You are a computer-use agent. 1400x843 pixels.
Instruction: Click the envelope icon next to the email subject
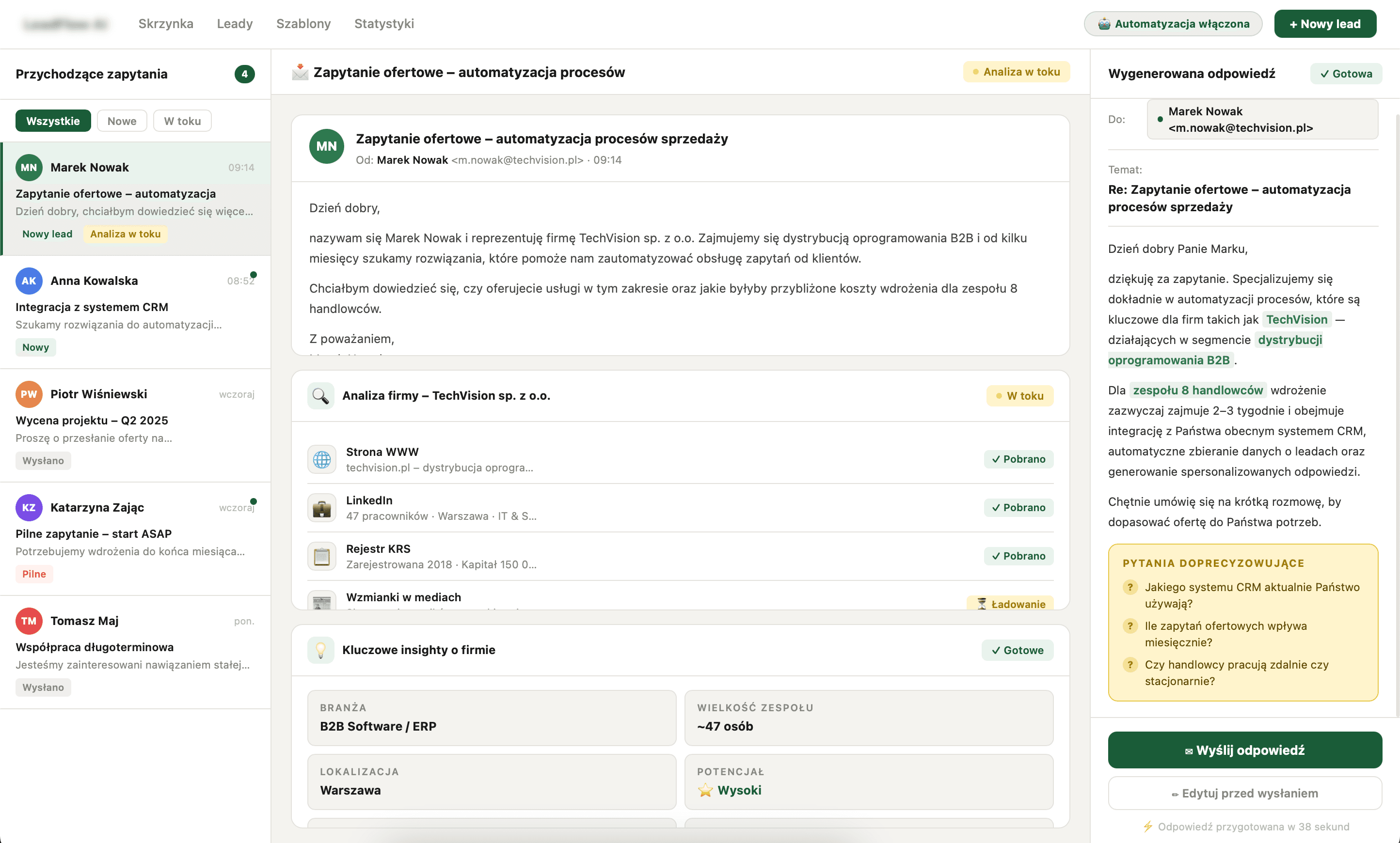coord(300,72)
